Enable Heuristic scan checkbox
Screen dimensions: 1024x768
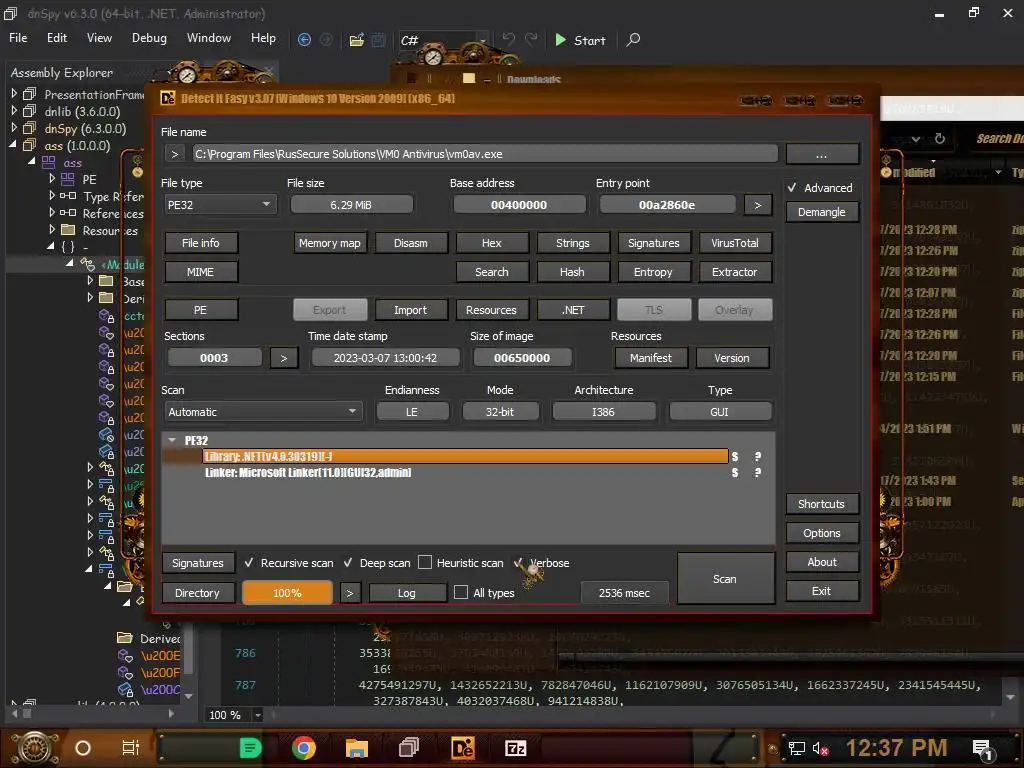(425, 562)
